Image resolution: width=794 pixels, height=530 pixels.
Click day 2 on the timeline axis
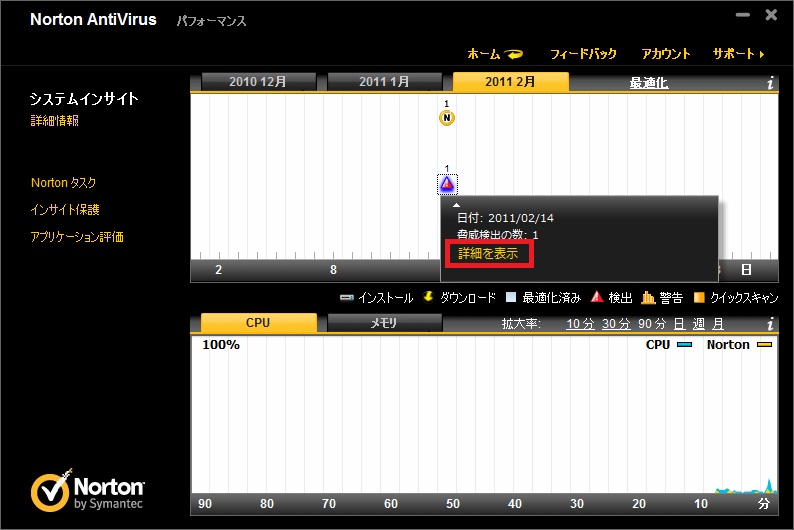pyautogui.click(x=218, y=270)
